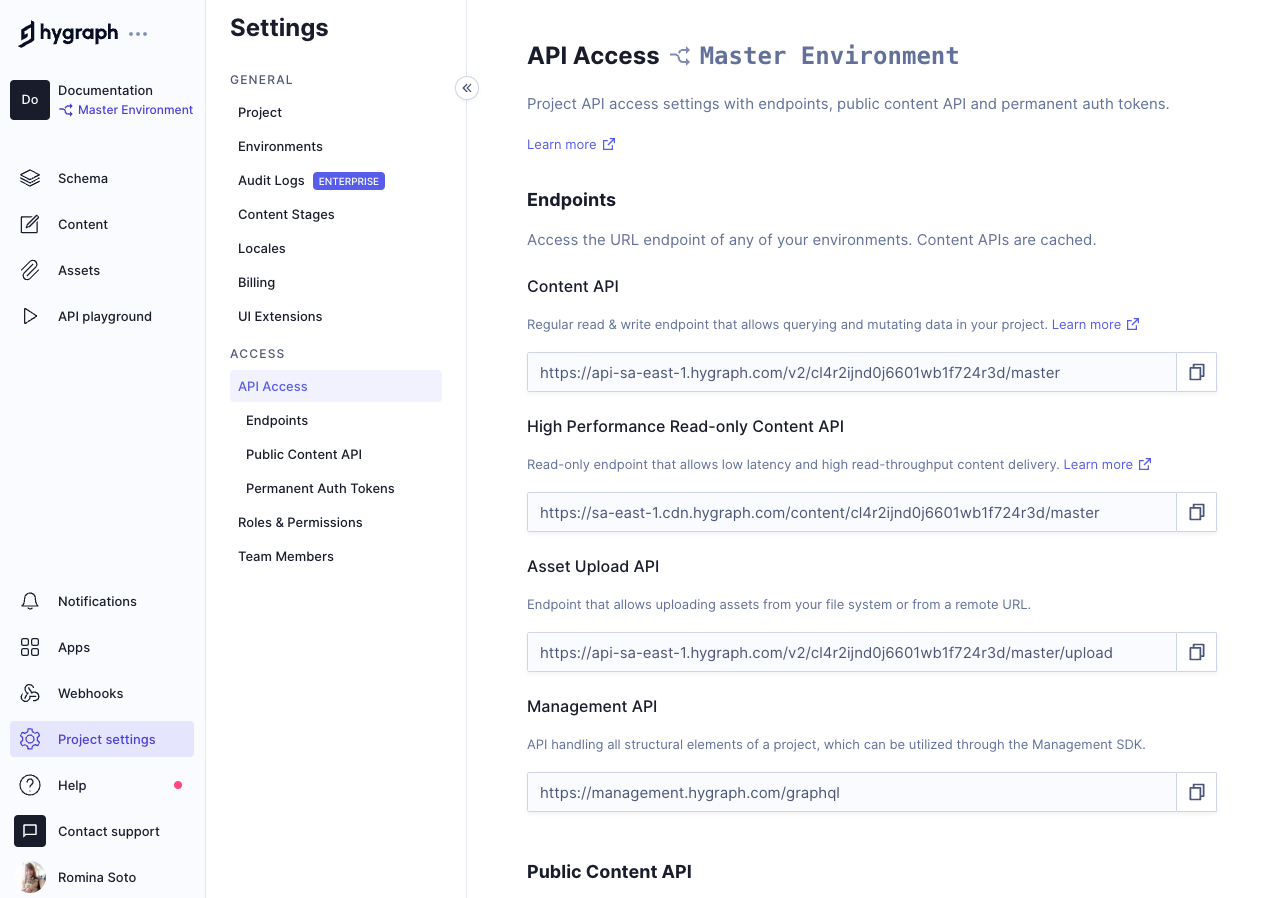
Task: Select Permanent Auth Tokens in settings menu
Action: [320, 488]
